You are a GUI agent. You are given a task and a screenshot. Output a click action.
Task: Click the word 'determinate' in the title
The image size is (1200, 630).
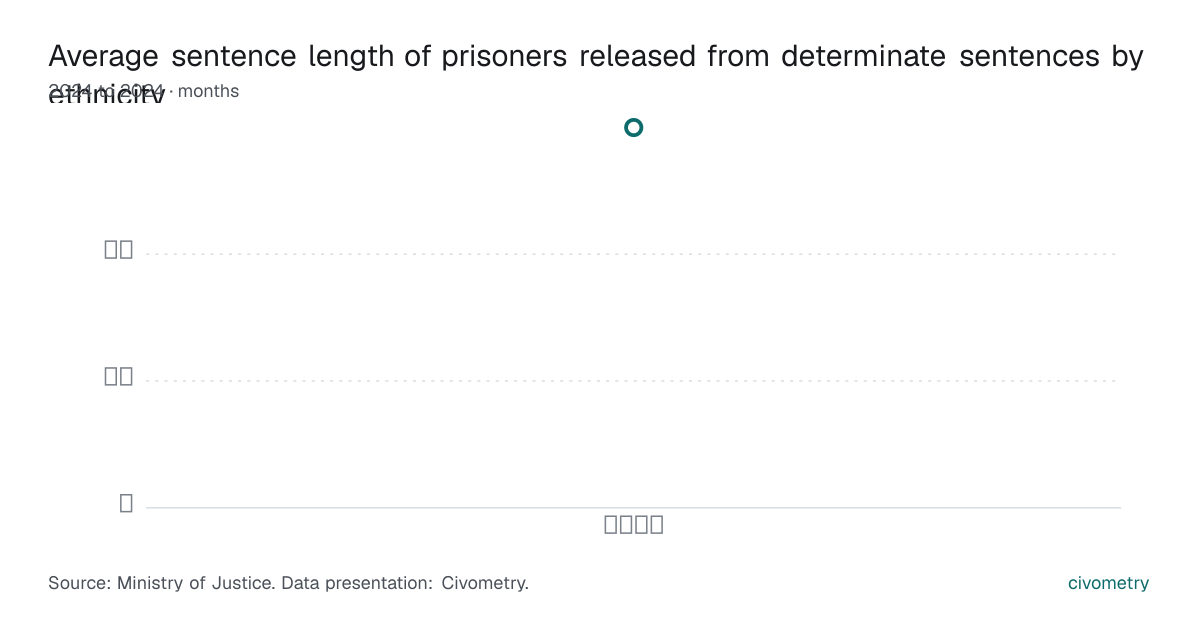(x=864, y=56)
